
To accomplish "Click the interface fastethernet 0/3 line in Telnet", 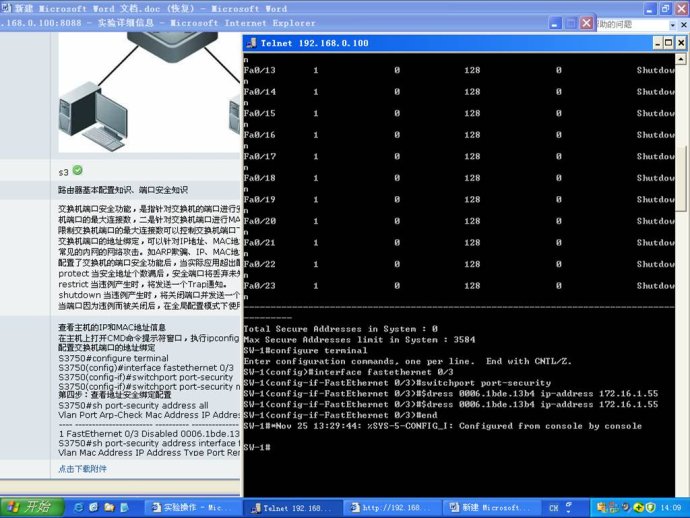I will tap(349, 372).
